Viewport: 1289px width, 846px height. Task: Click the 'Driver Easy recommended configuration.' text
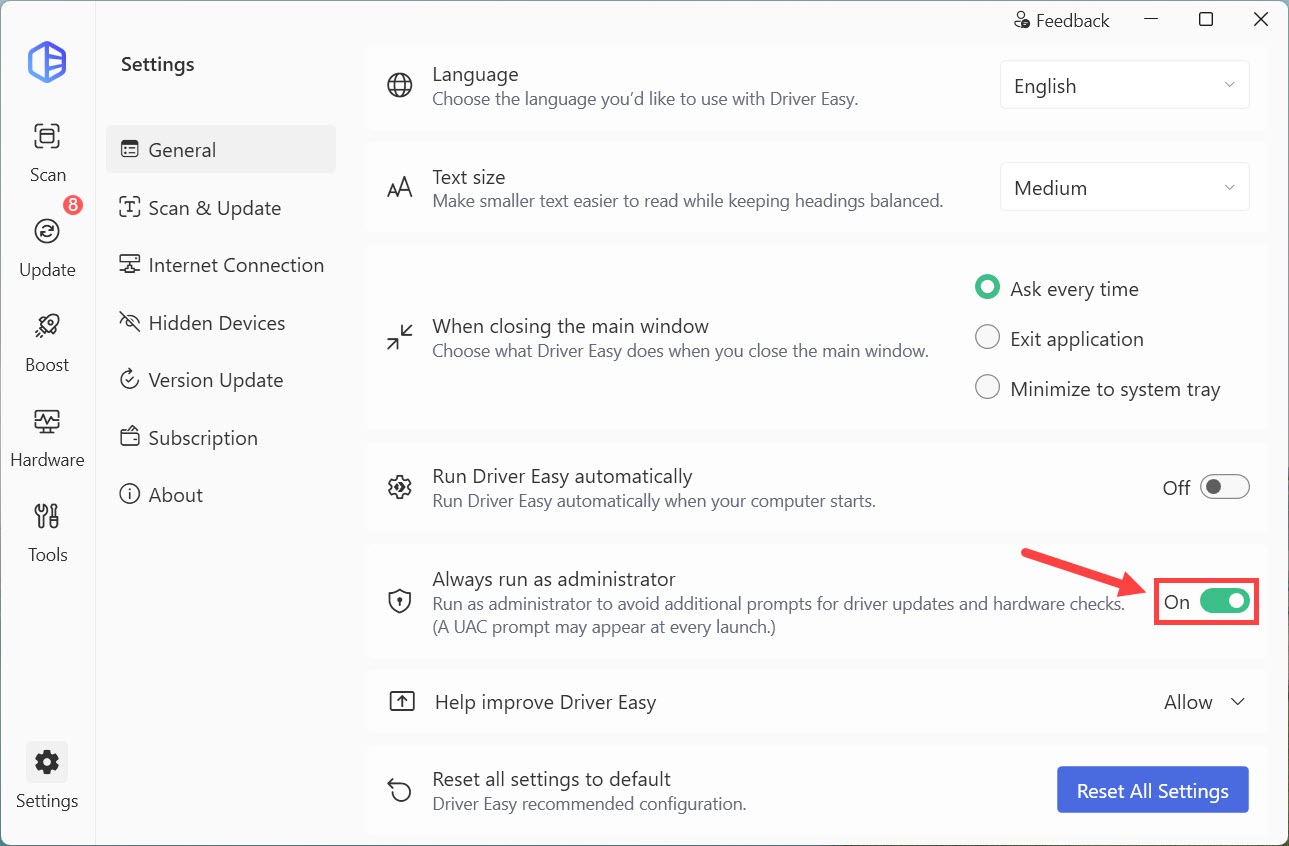589,803
